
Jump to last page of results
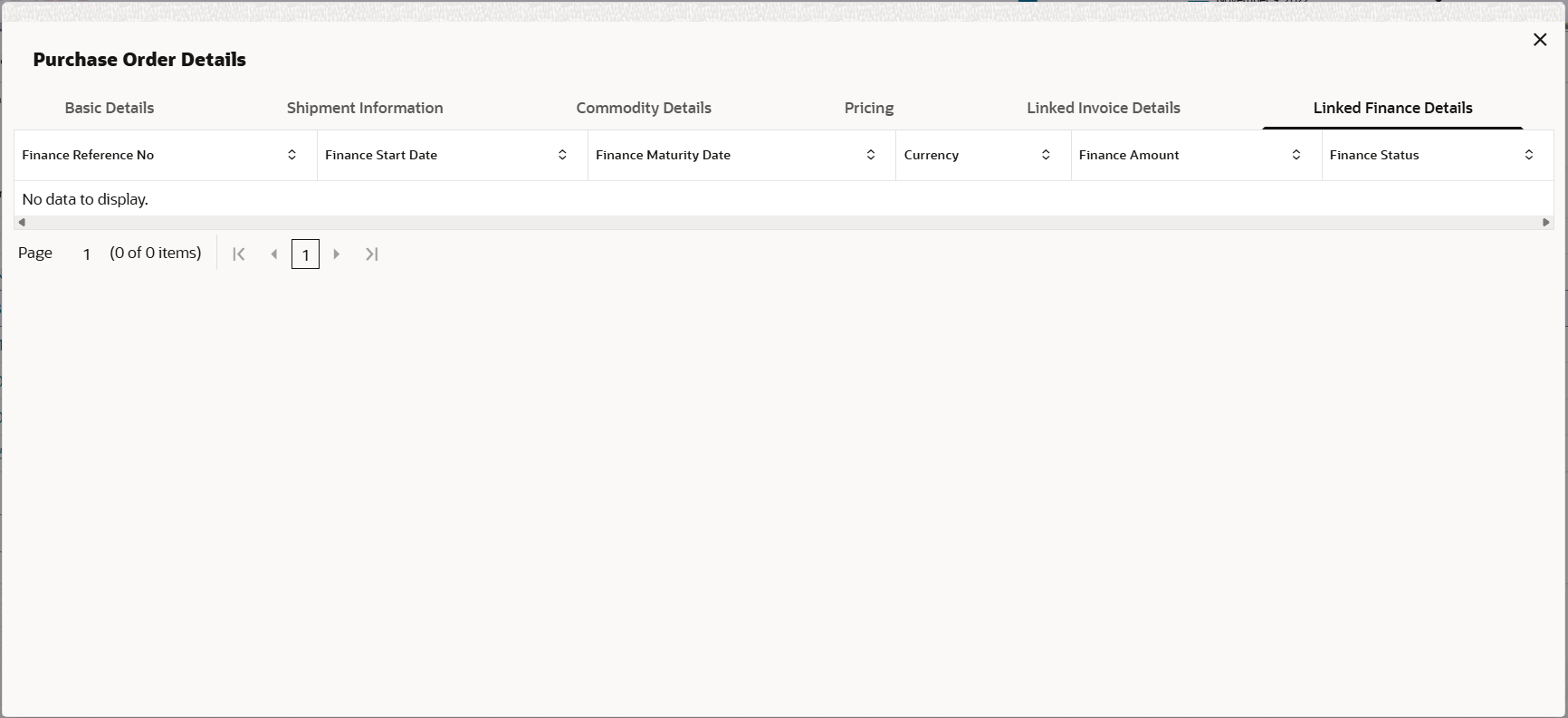[x=372, y=254]
